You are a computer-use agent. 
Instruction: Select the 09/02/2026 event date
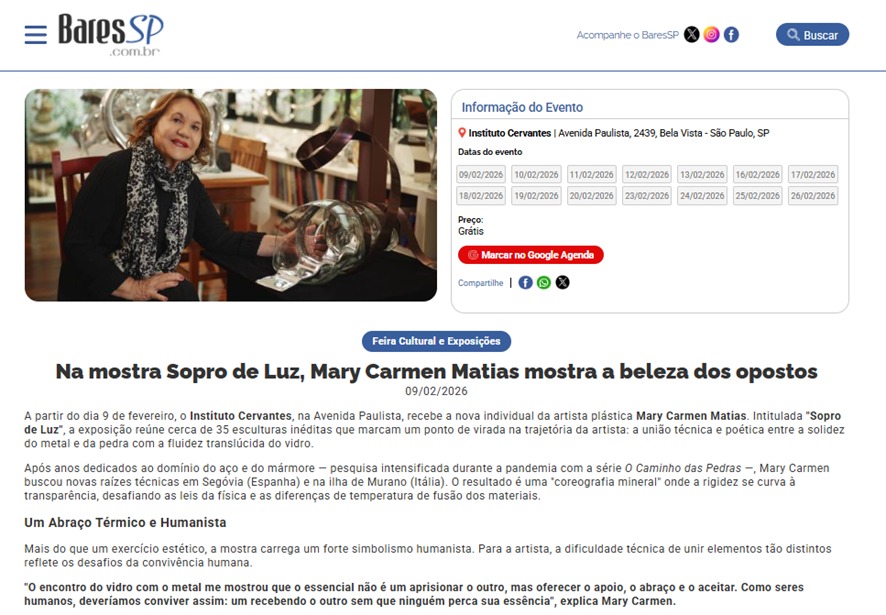coord(481,175)
